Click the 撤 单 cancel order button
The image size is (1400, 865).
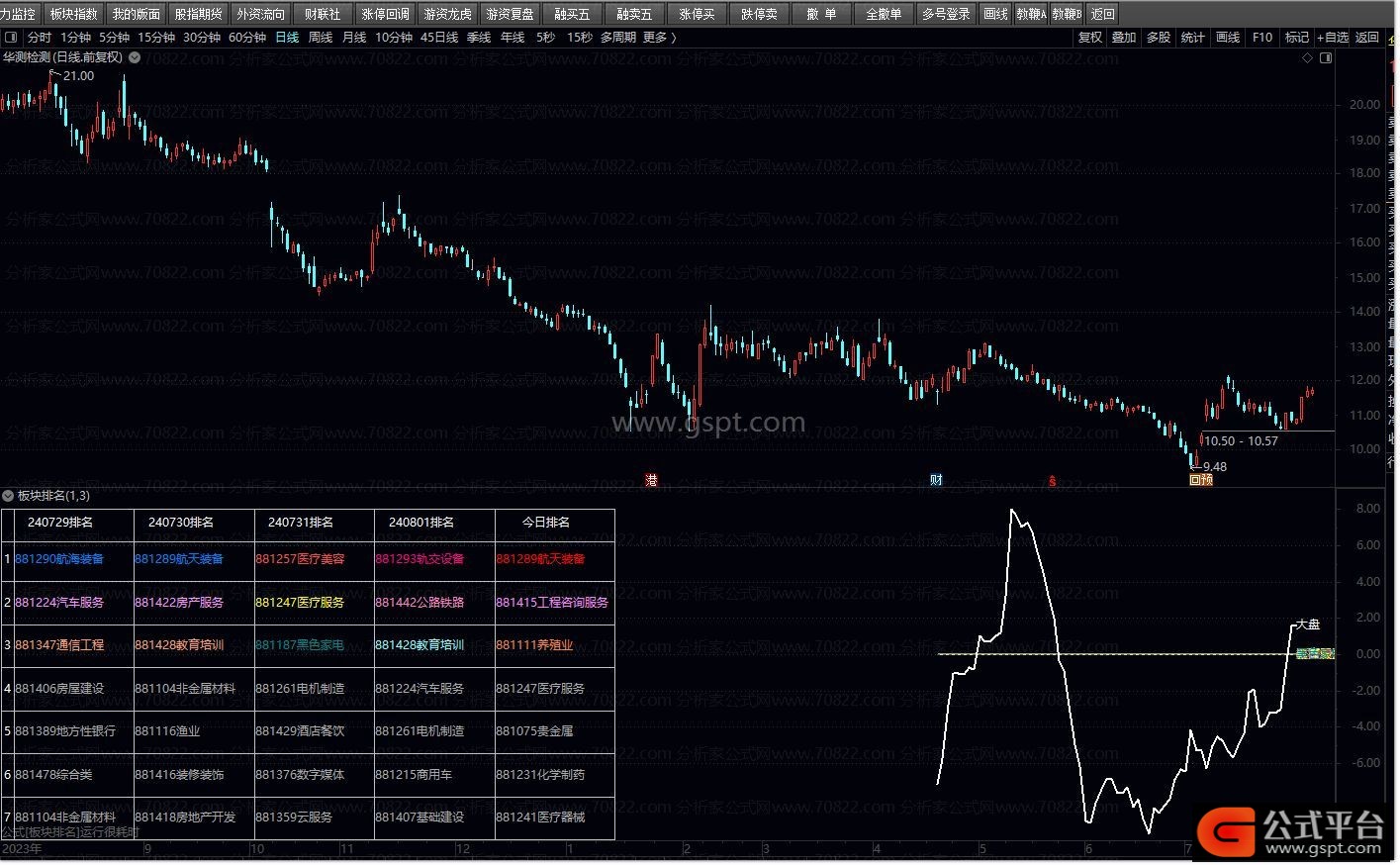pos(821,14)
